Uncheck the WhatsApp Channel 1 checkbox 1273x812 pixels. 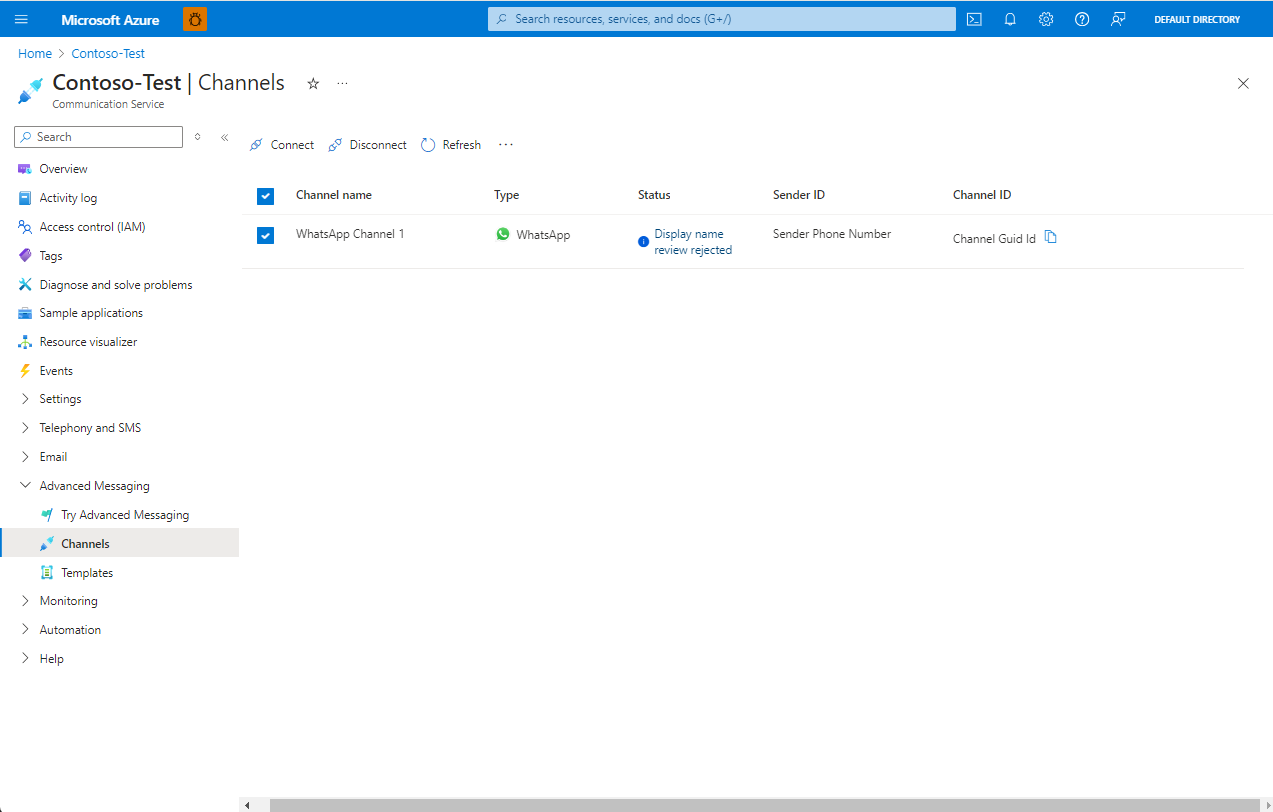coord(265,235)
